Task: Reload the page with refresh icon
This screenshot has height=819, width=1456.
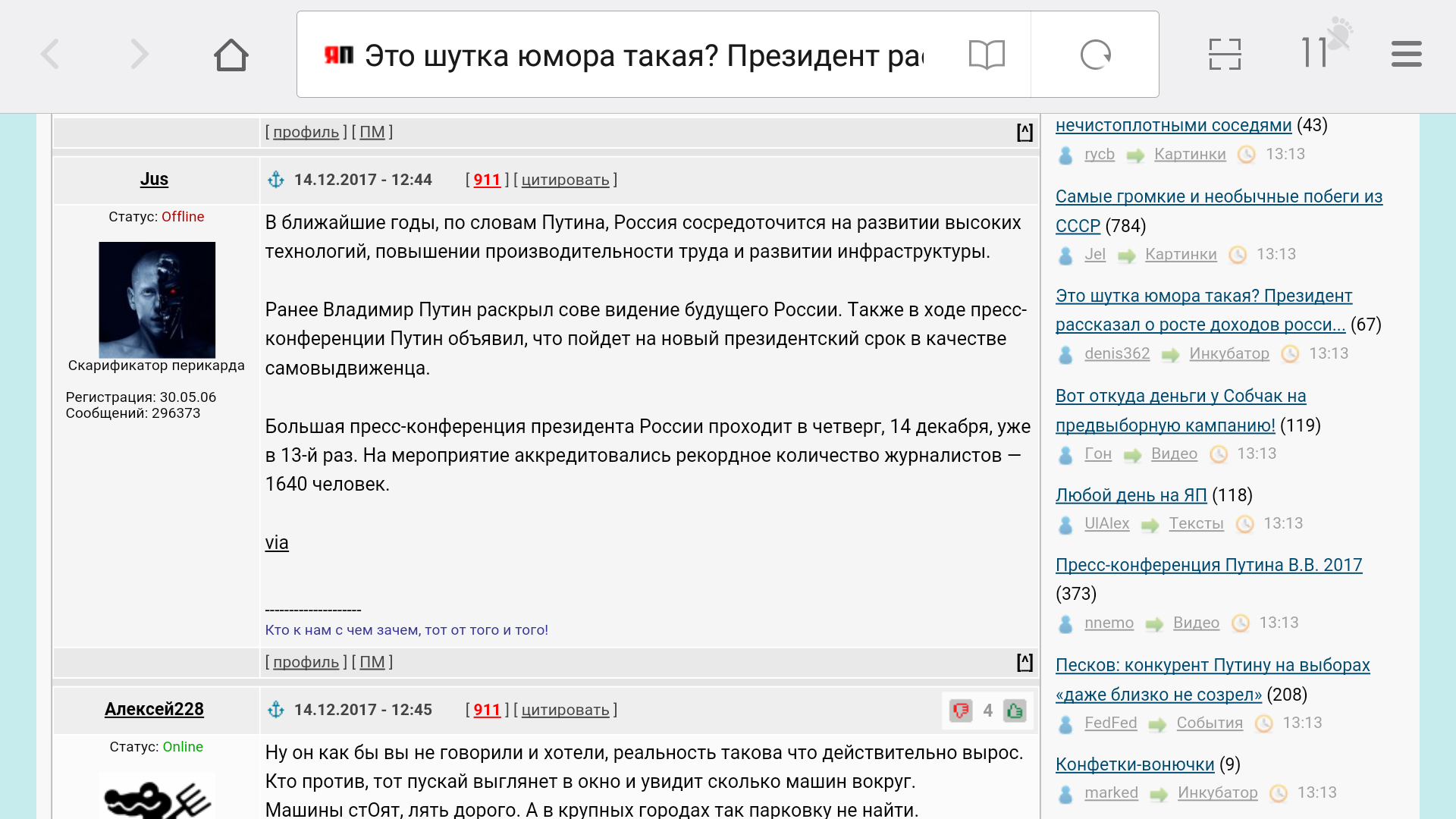Action: pos(1095,55)
